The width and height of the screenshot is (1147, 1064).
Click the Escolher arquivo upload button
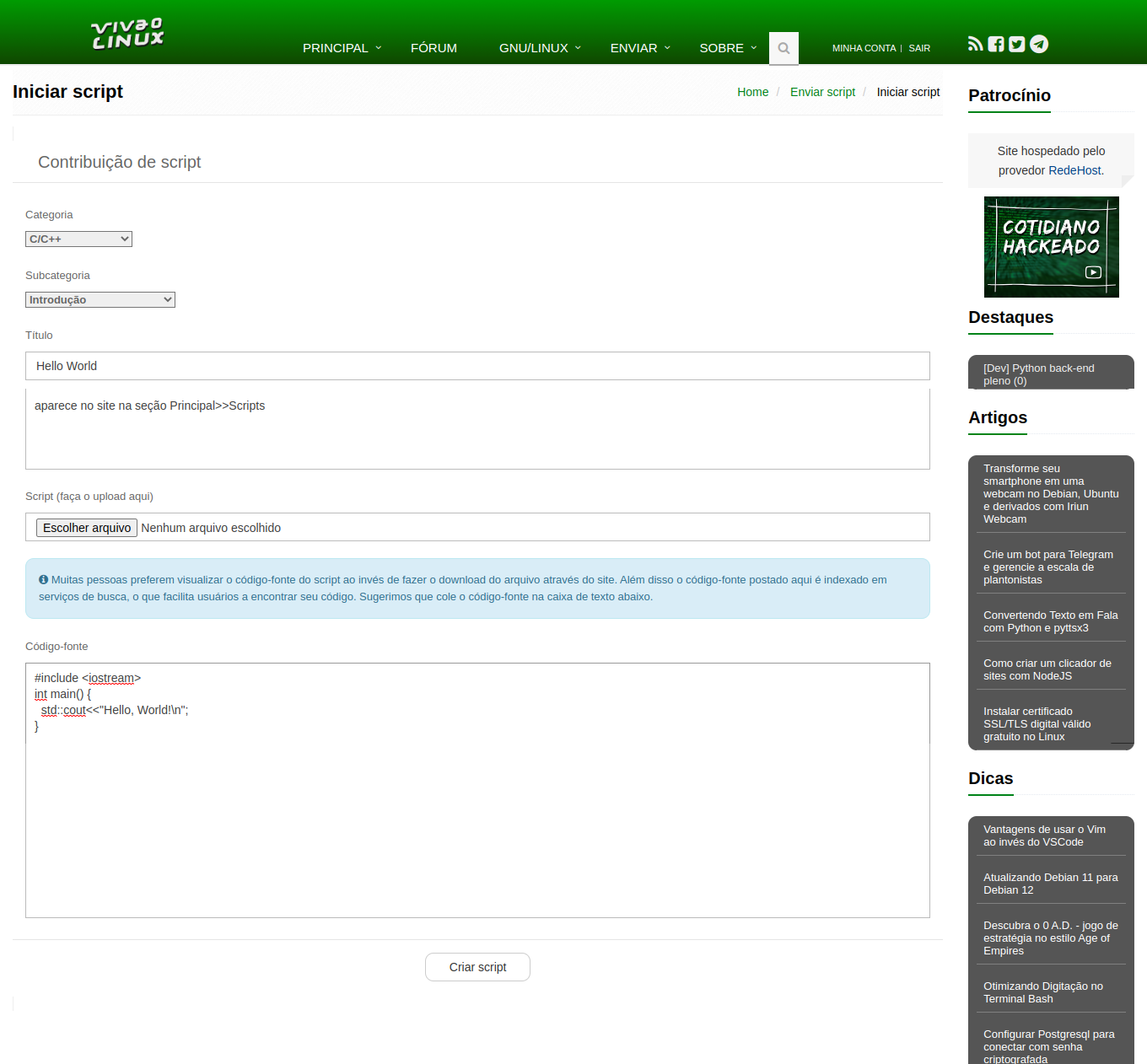[x=87, y=528]
